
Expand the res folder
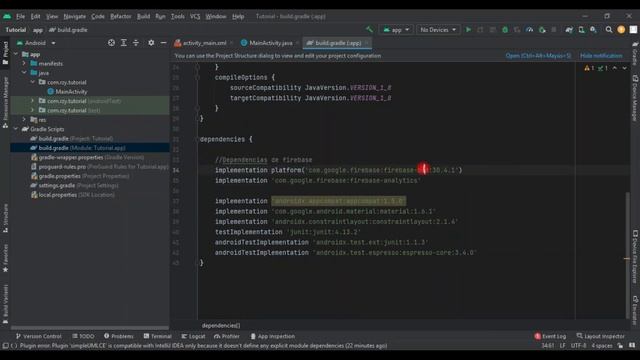click(x=24, y=119)
